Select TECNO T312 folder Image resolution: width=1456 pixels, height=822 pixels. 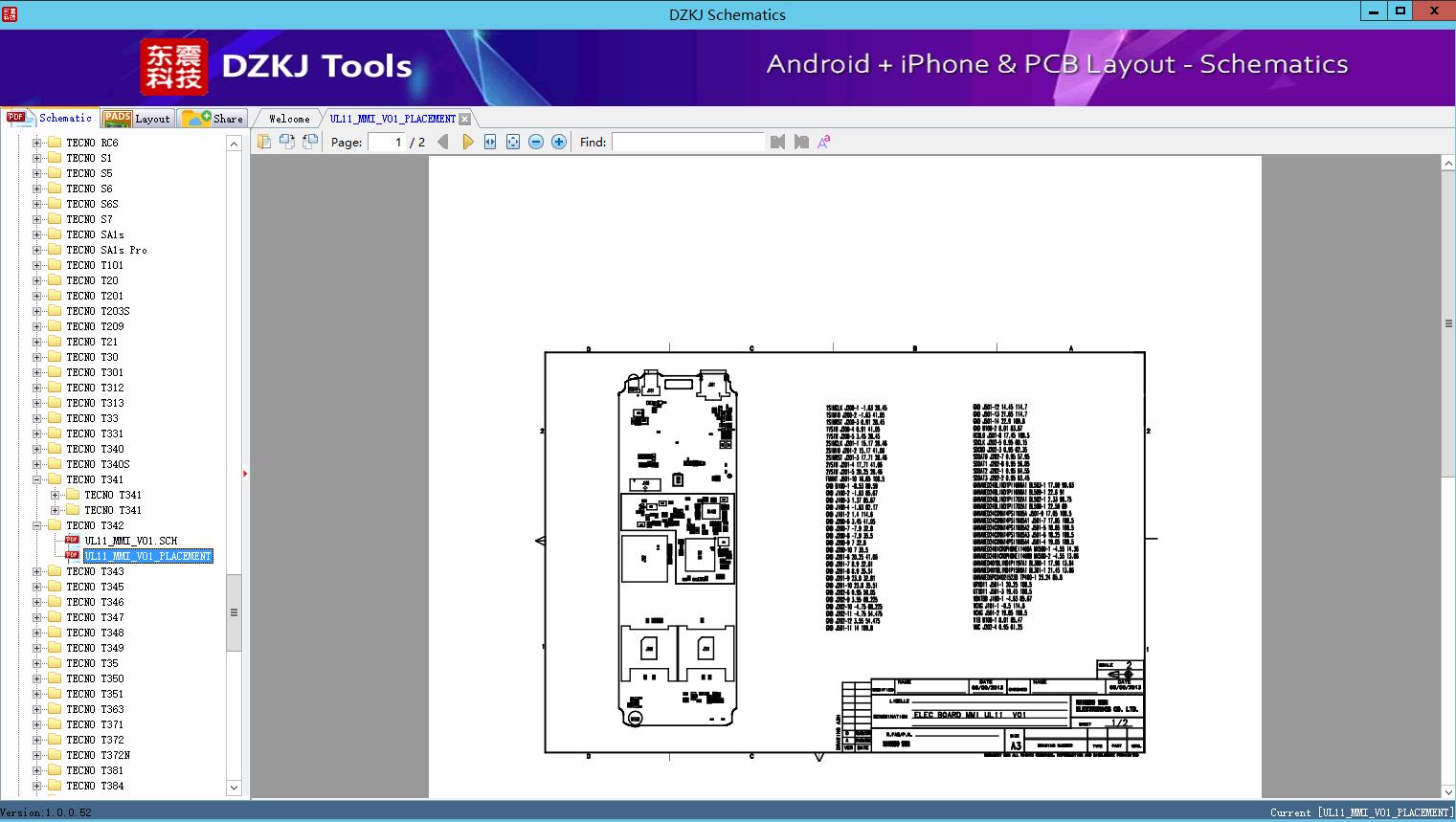(x=95, y=388)
